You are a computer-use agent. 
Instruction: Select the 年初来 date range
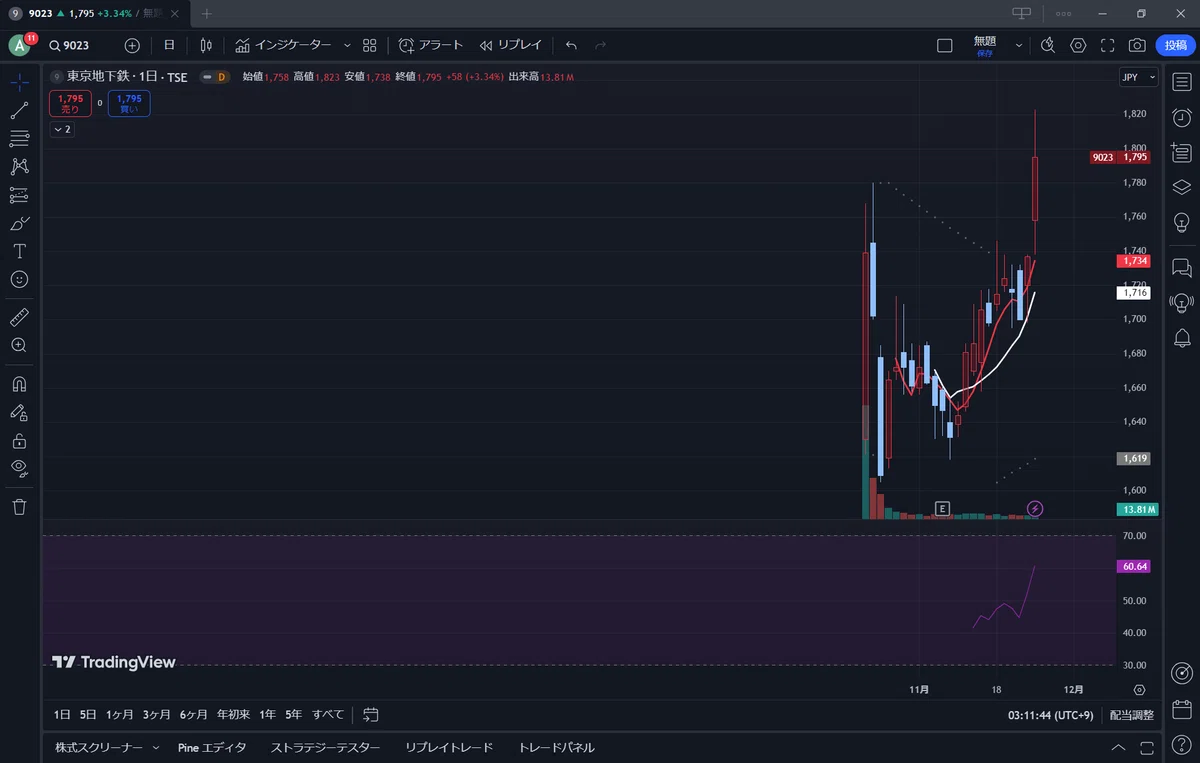pos(234,715)
